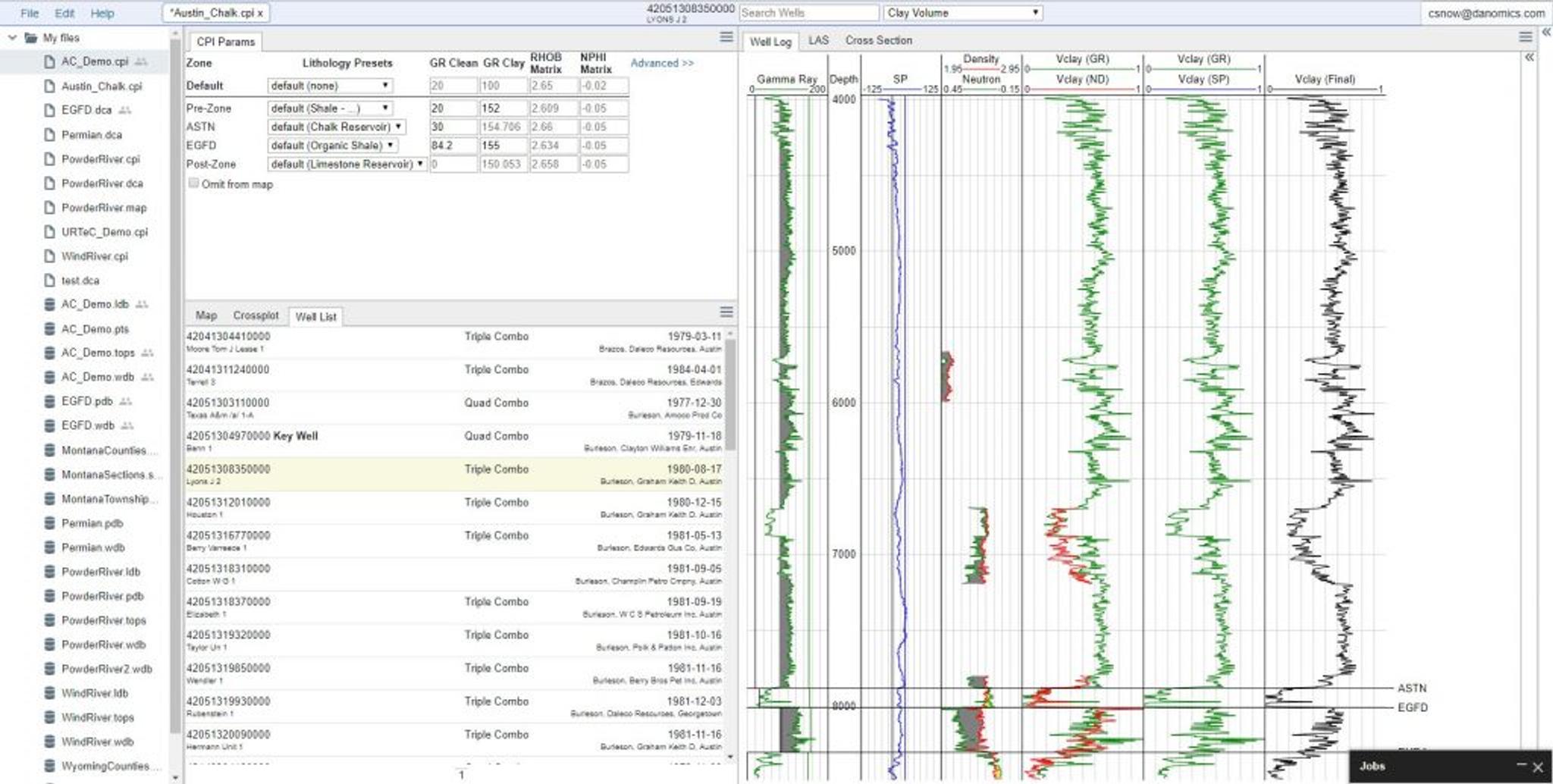Open the File menu
1553x784 pixels.
(30, 13)
